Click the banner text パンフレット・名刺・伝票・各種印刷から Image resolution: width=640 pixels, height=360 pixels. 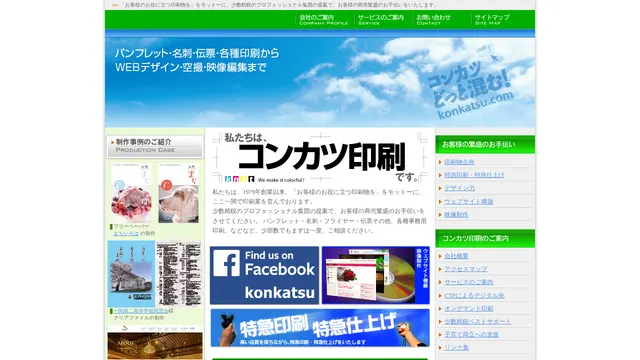click(197, 53)
